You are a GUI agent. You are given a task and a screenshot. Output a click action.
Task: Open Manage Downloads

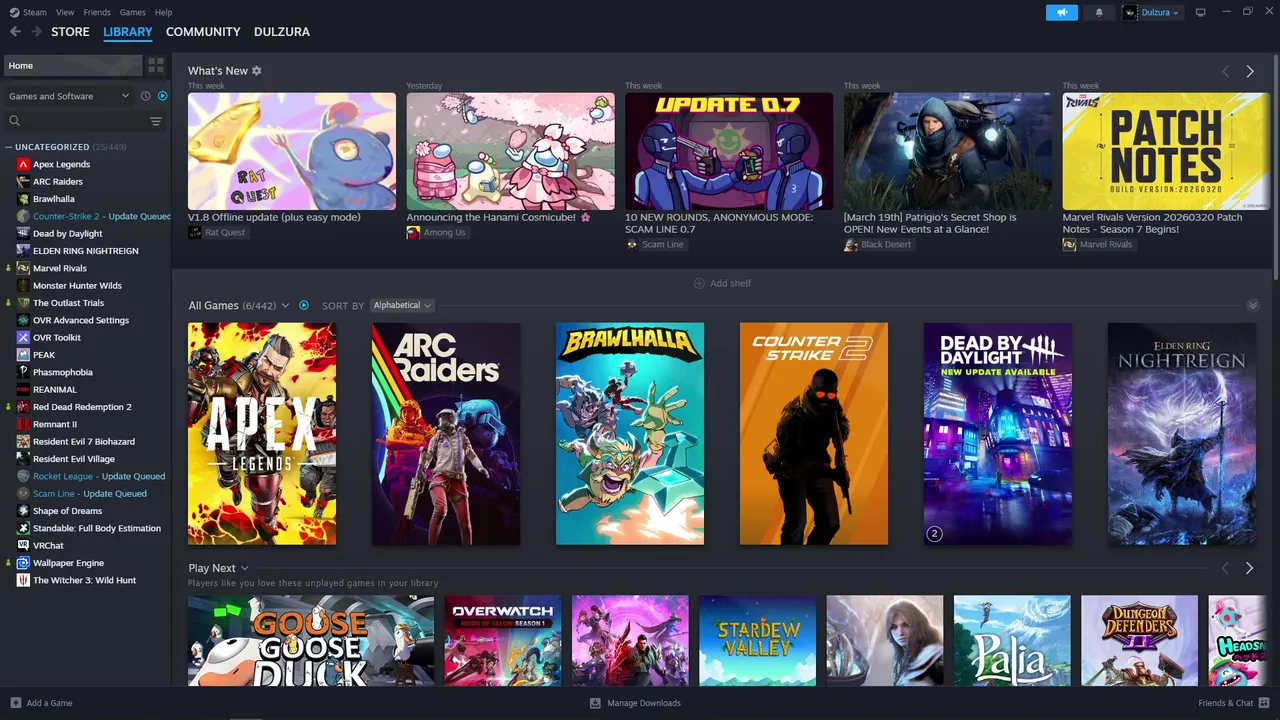(x=635, y=703)
